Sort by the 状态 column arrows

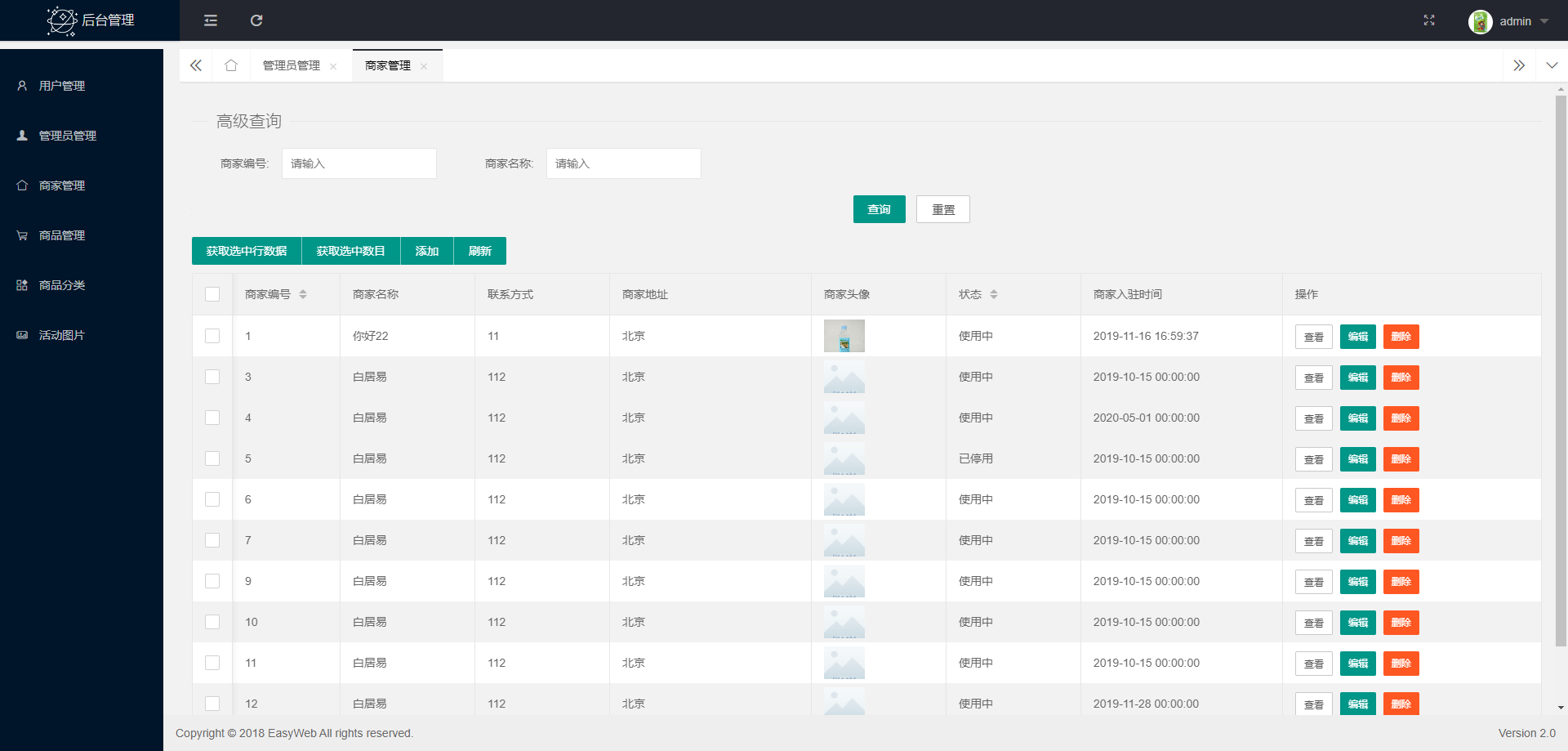coord(994,294)
